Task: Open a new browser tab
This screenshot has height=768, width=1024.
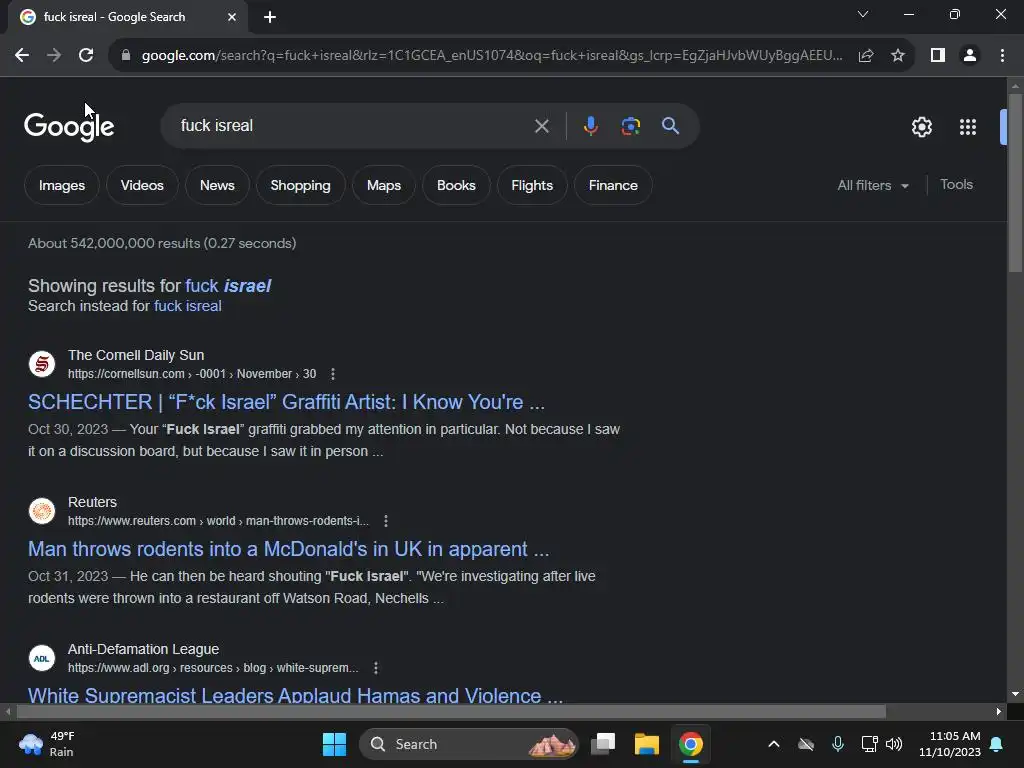Action: pos(270,17)
